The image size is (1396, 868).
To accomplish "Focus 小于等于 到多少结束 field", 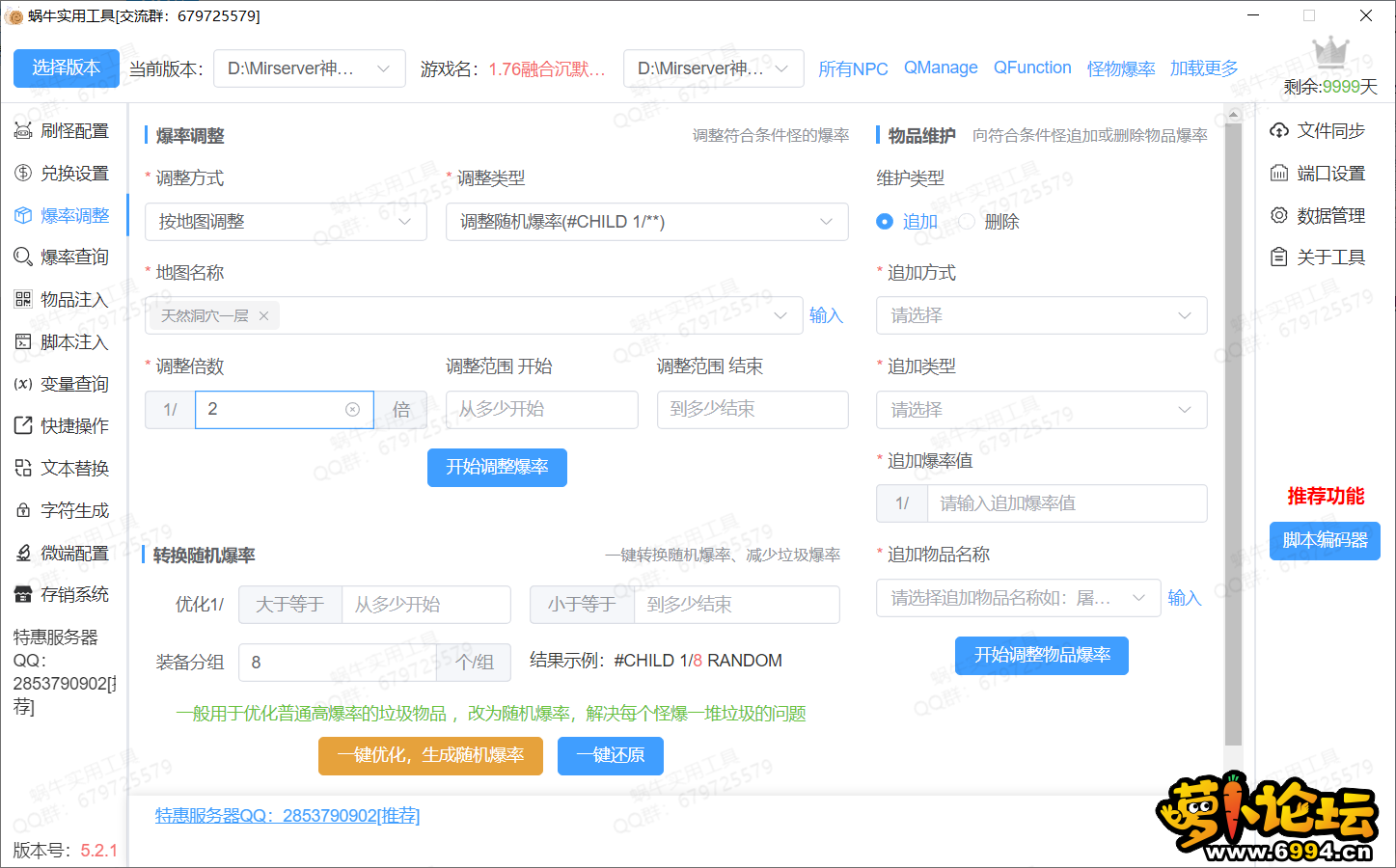I will point(736,605).
